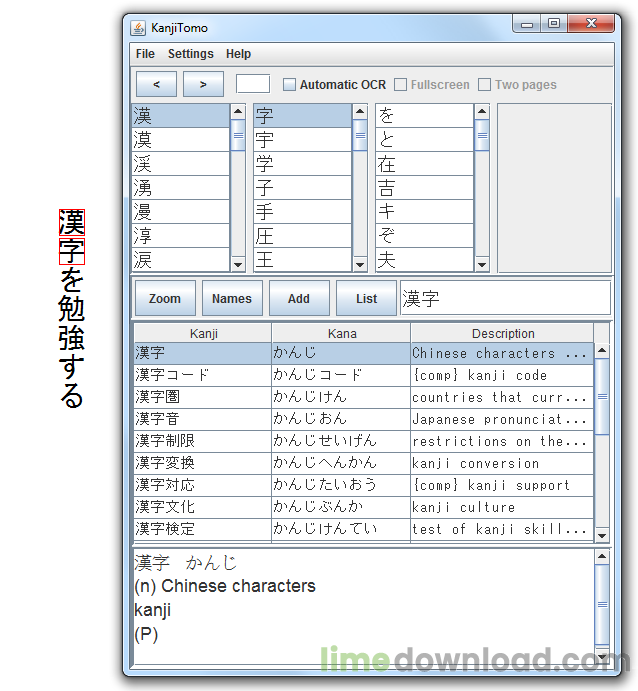
Task: Select candidate 在 in third character list
Action: tap(425, 163)
